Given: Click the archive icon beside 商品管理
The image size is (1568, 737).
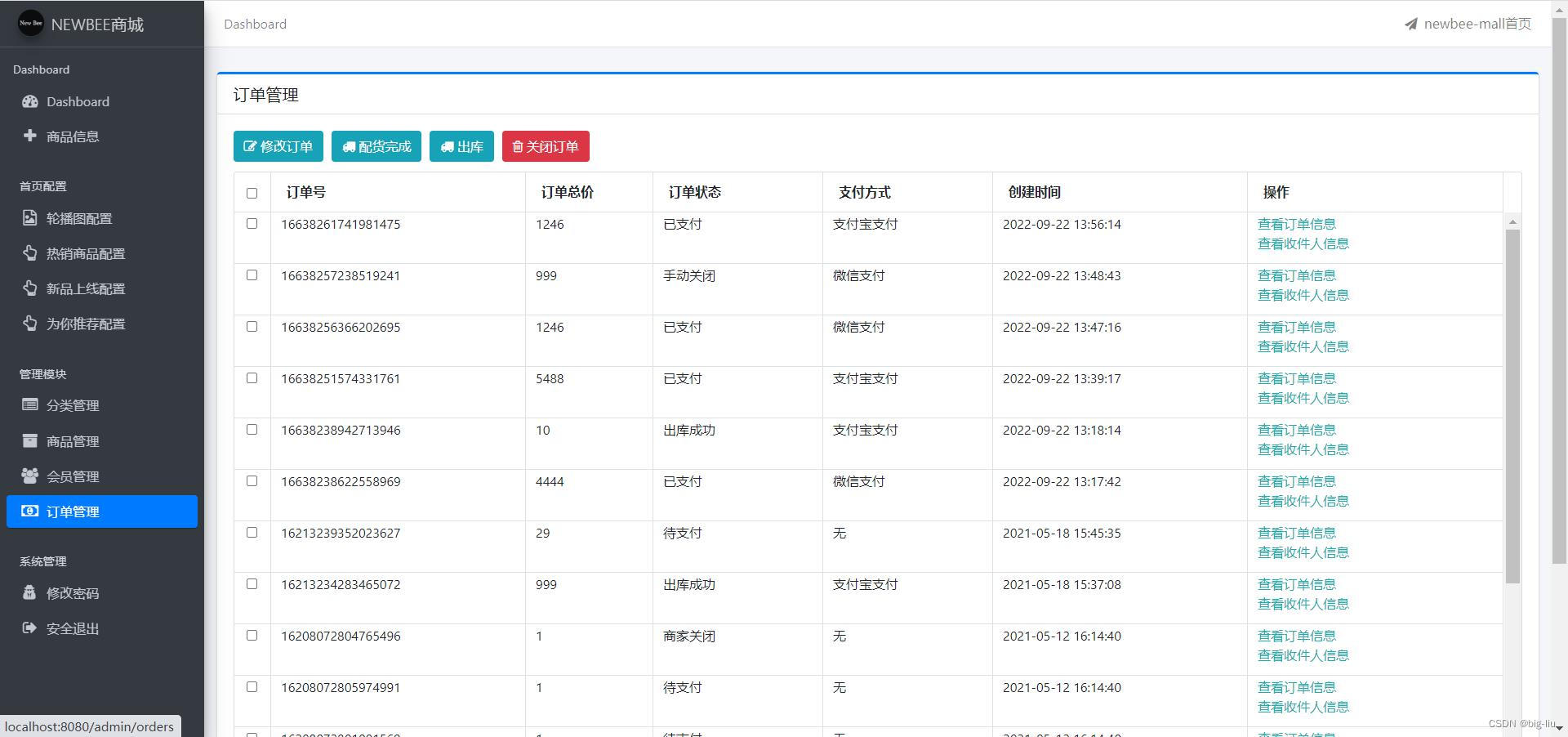Looking at the screenshot, I should click(30, 440).
